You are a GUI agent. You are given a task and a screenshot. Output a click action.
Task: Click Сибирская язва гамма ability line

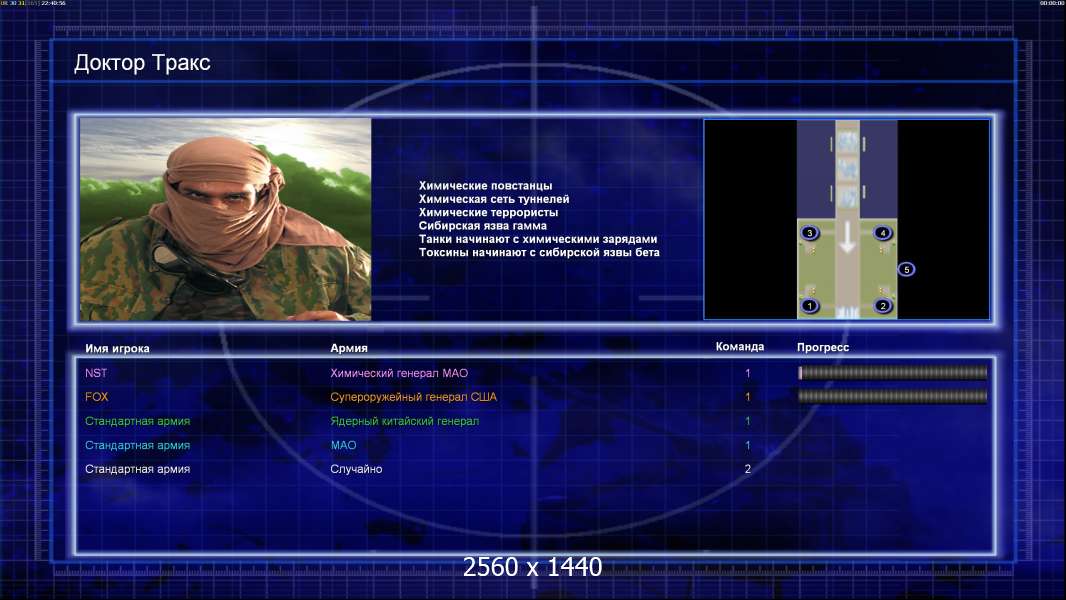click(483, 226)
